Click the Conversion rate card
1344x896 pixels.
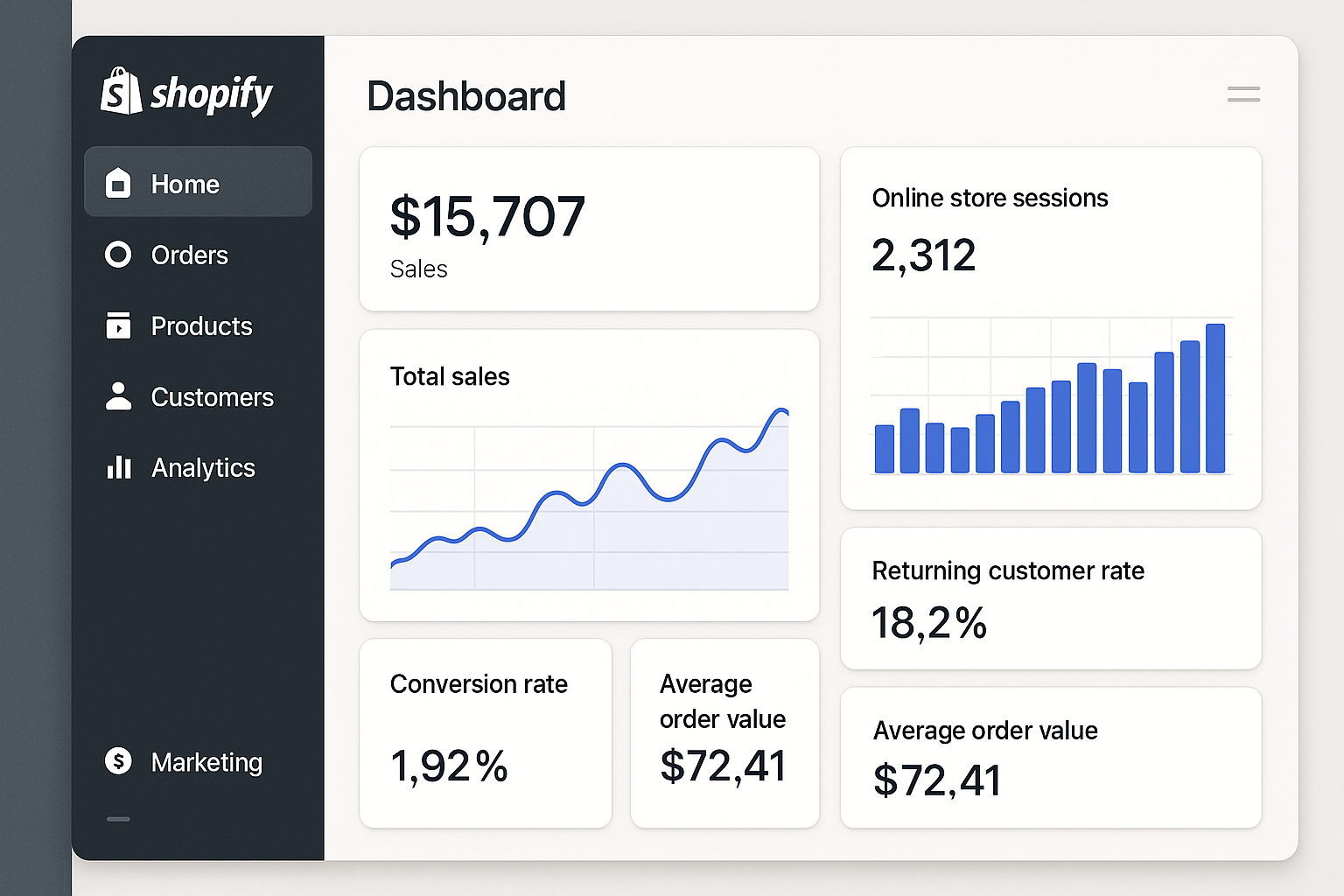pos(485,733)
